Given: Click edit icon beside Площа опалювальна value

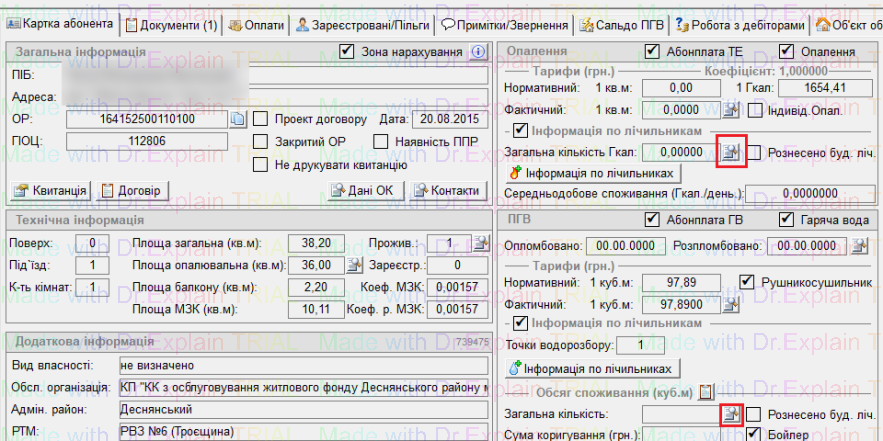Looking at the screenshot, I should pos(353,266).
